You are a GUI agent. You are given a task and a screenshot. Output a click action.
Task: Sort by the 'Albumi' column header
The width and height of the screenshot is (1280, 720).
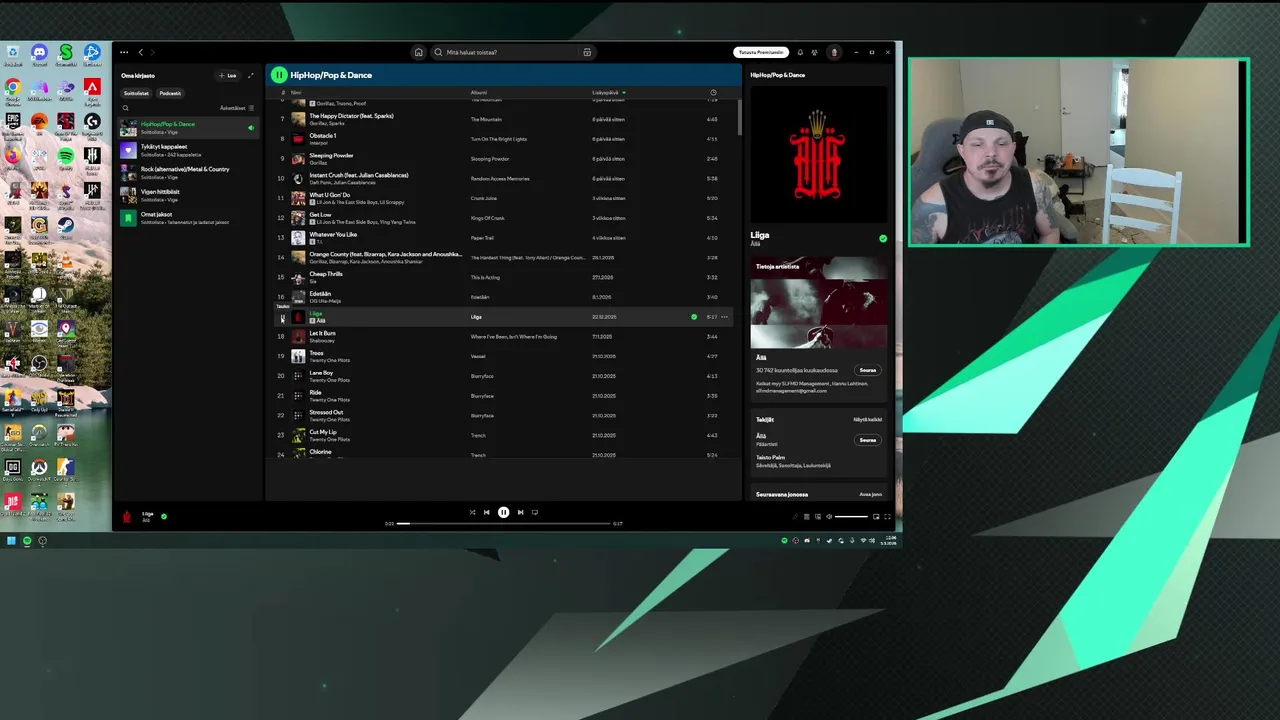[479, 93]
